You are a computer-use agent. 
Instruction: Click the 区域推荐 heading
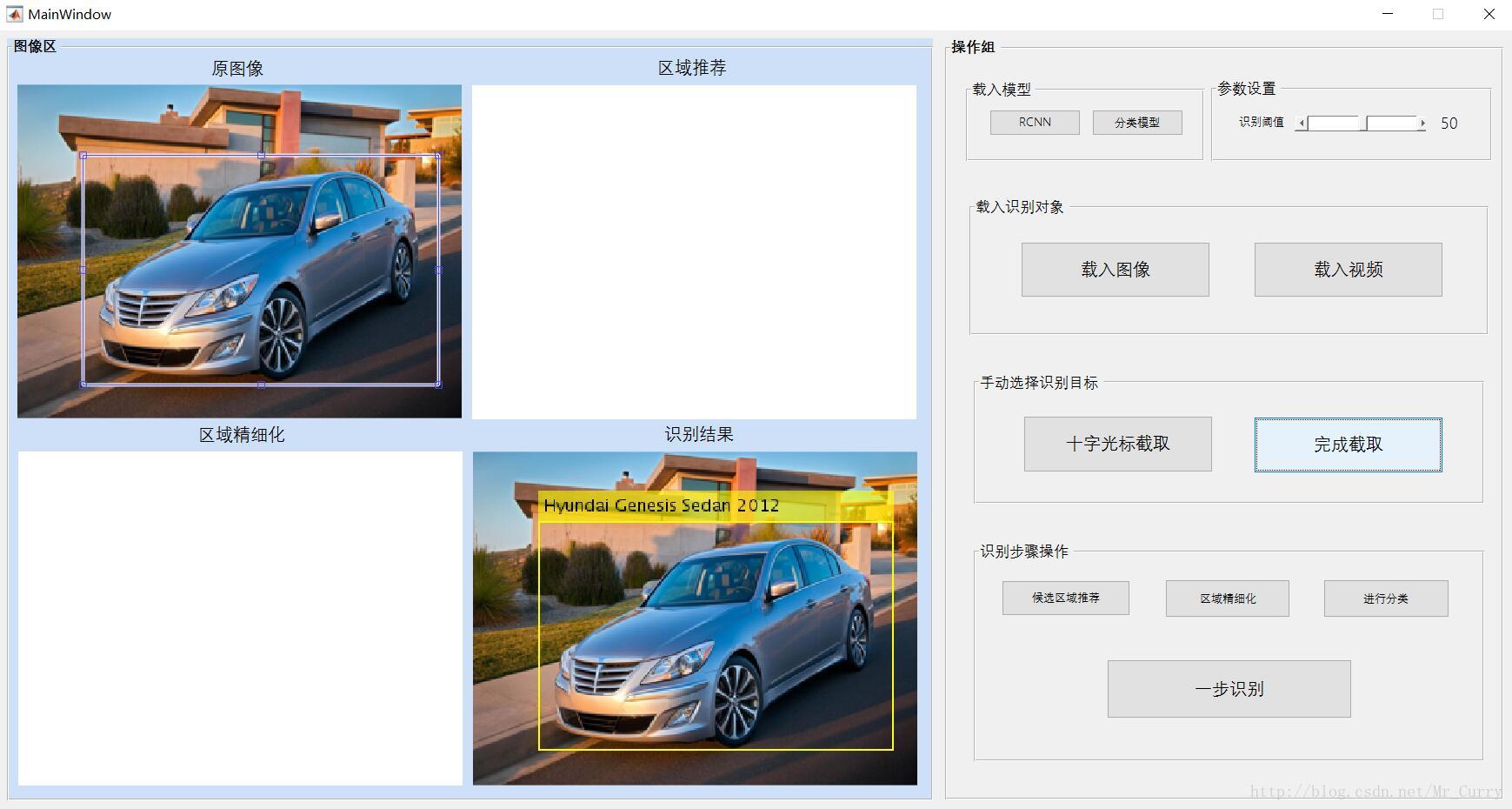click(692, 68)
